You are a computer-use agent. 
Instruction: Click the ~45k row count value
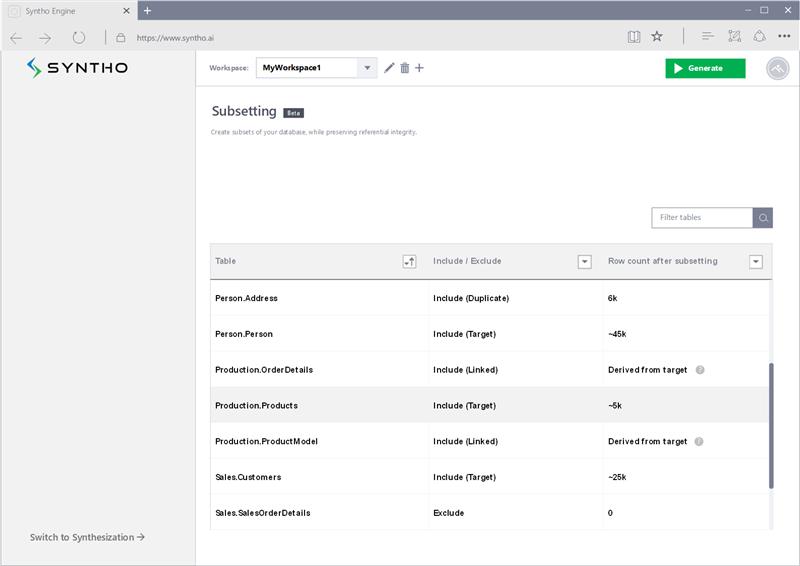tap(617, 334)
